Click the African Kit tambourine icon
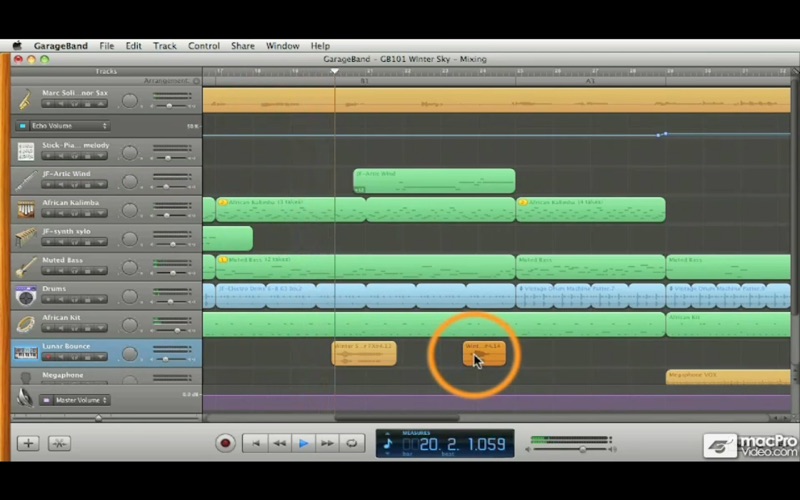 tap(25, 324)
